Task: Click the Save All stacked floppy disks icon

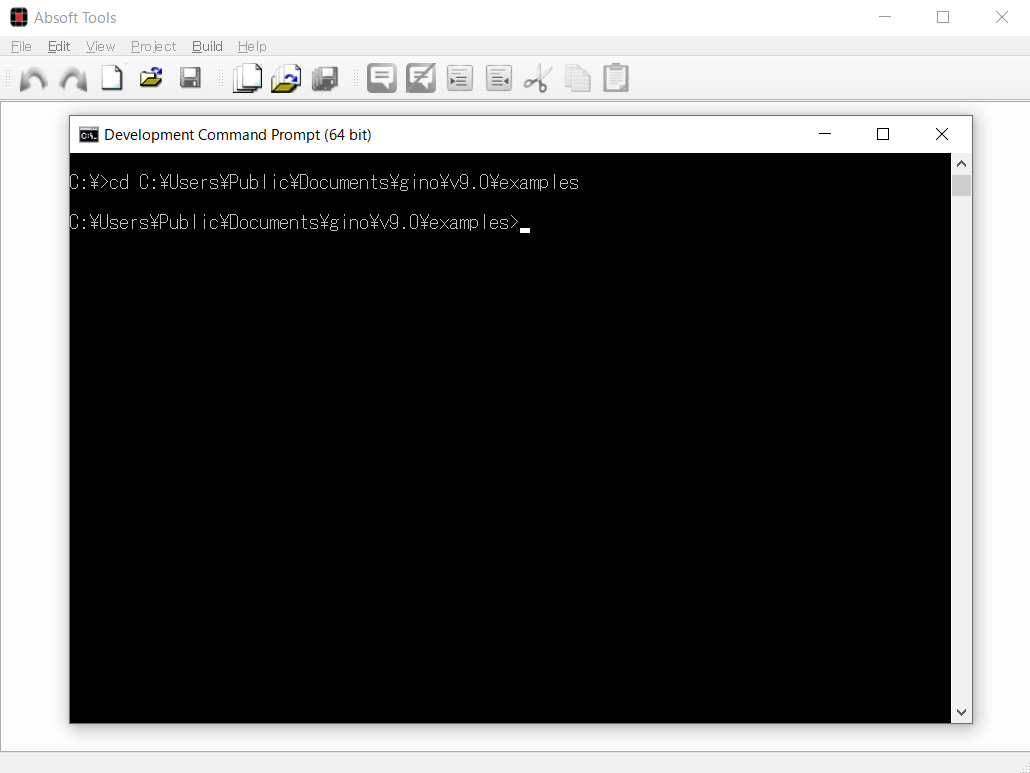Action: click(325, 79)
